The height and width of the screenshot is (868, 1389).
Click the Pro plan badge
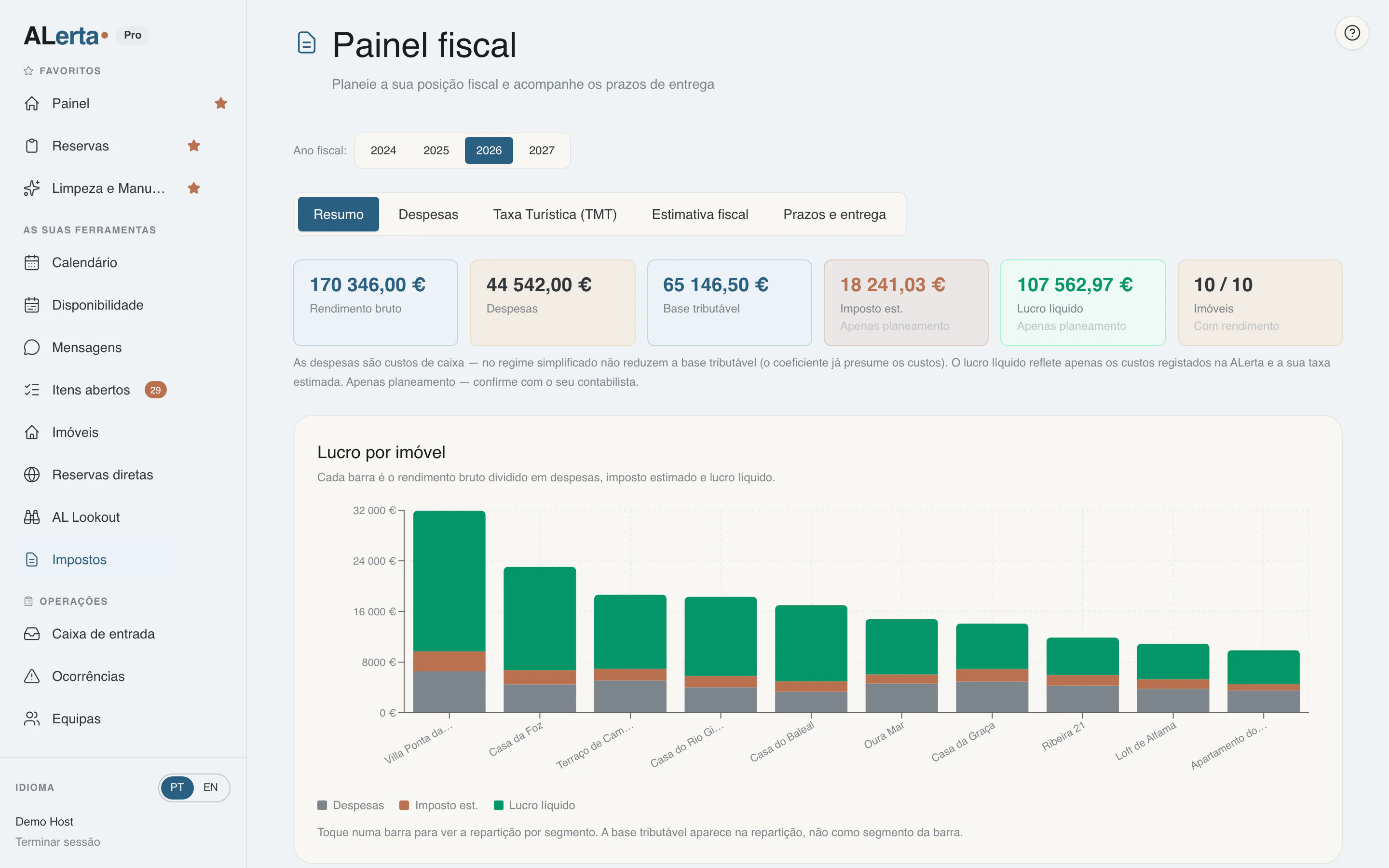133,35
